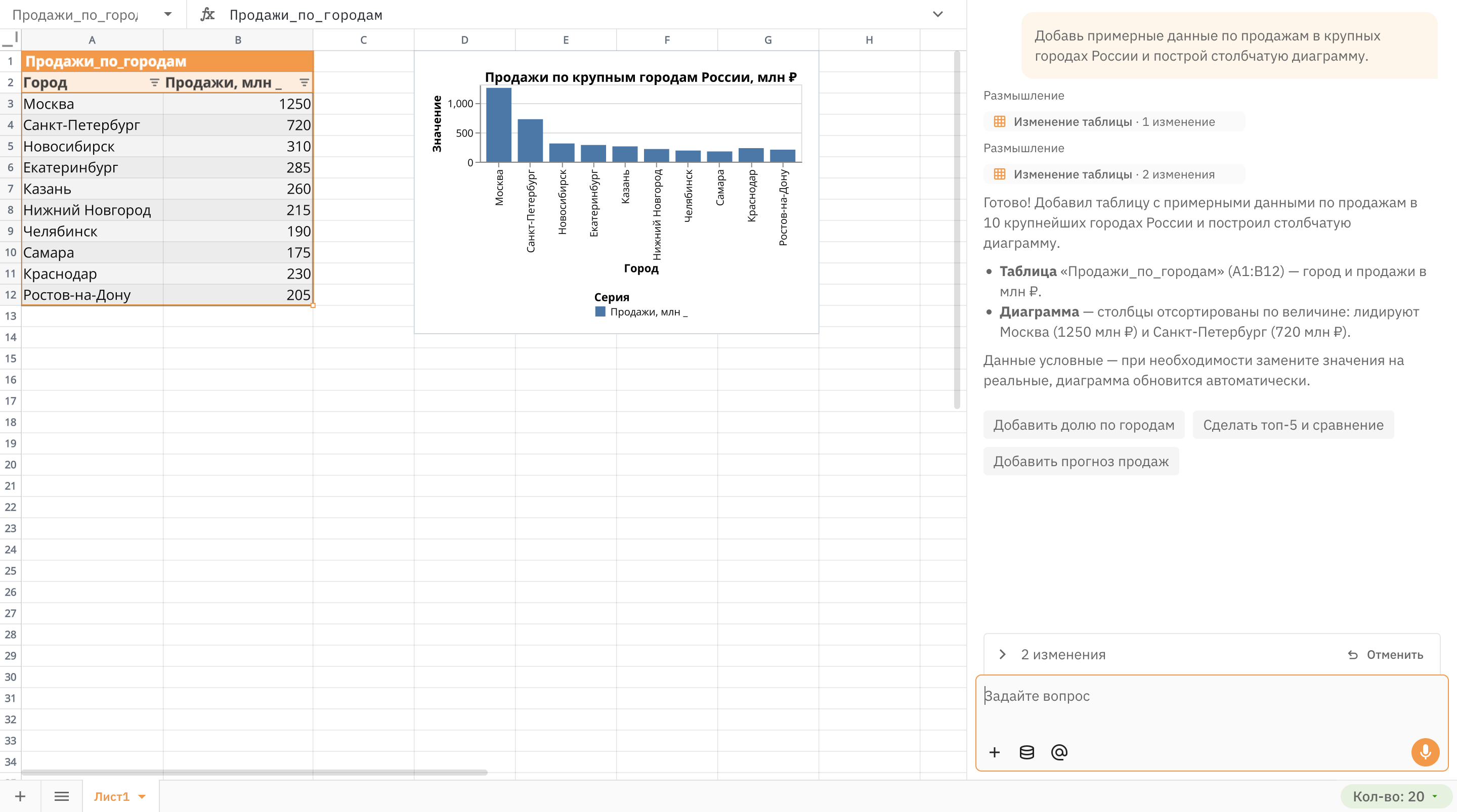Image resolution: width=1457 pixels, height=812 pixels.
Task: Open the name box dropdown arrow
Action: pos(167,14)
